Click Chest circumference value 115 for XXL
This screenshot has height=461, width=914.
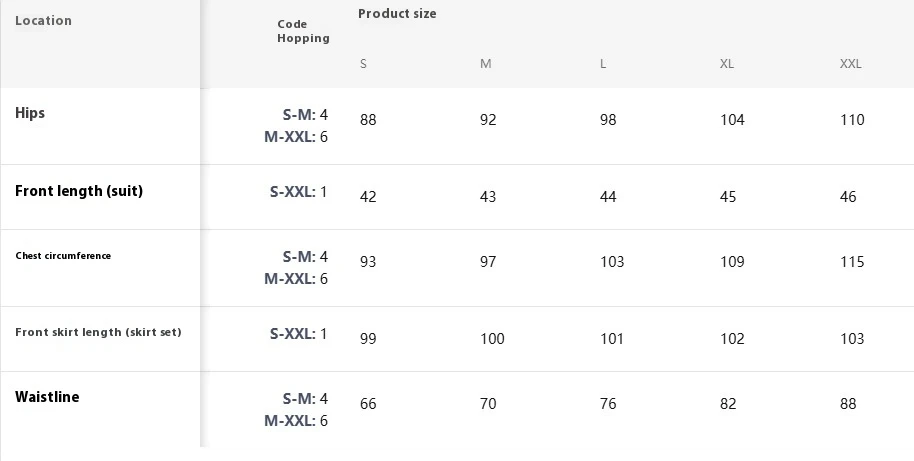click(852, 262)
